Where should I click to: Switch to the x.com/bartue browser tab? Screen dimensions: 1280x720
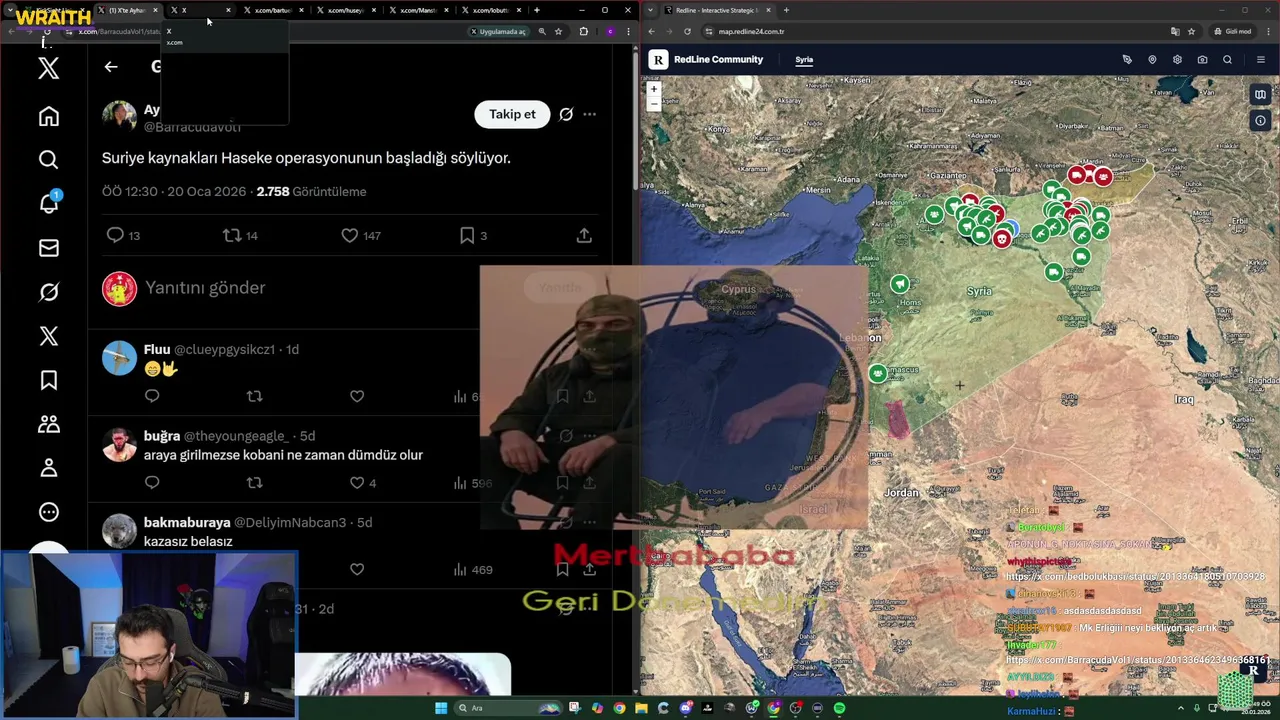pyautogui.click(x=271, y=10)
